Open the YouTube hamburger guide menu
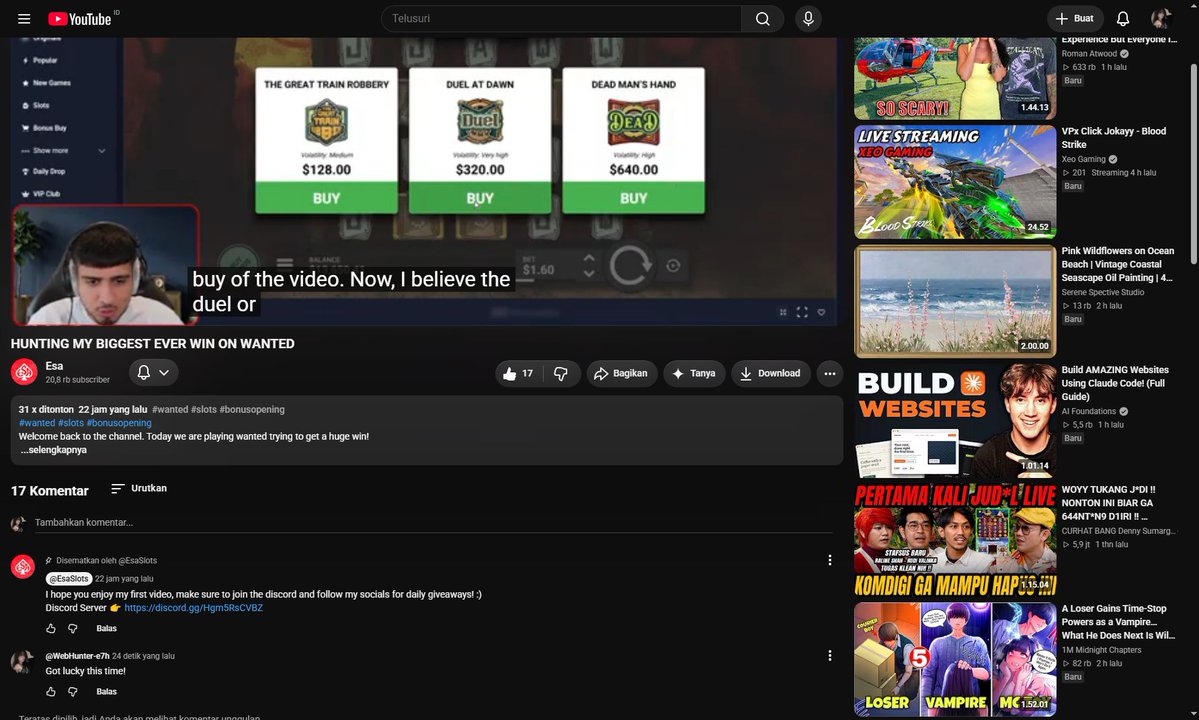The height and width of the screenshot is (720, 1199). (x=24, y=18)
